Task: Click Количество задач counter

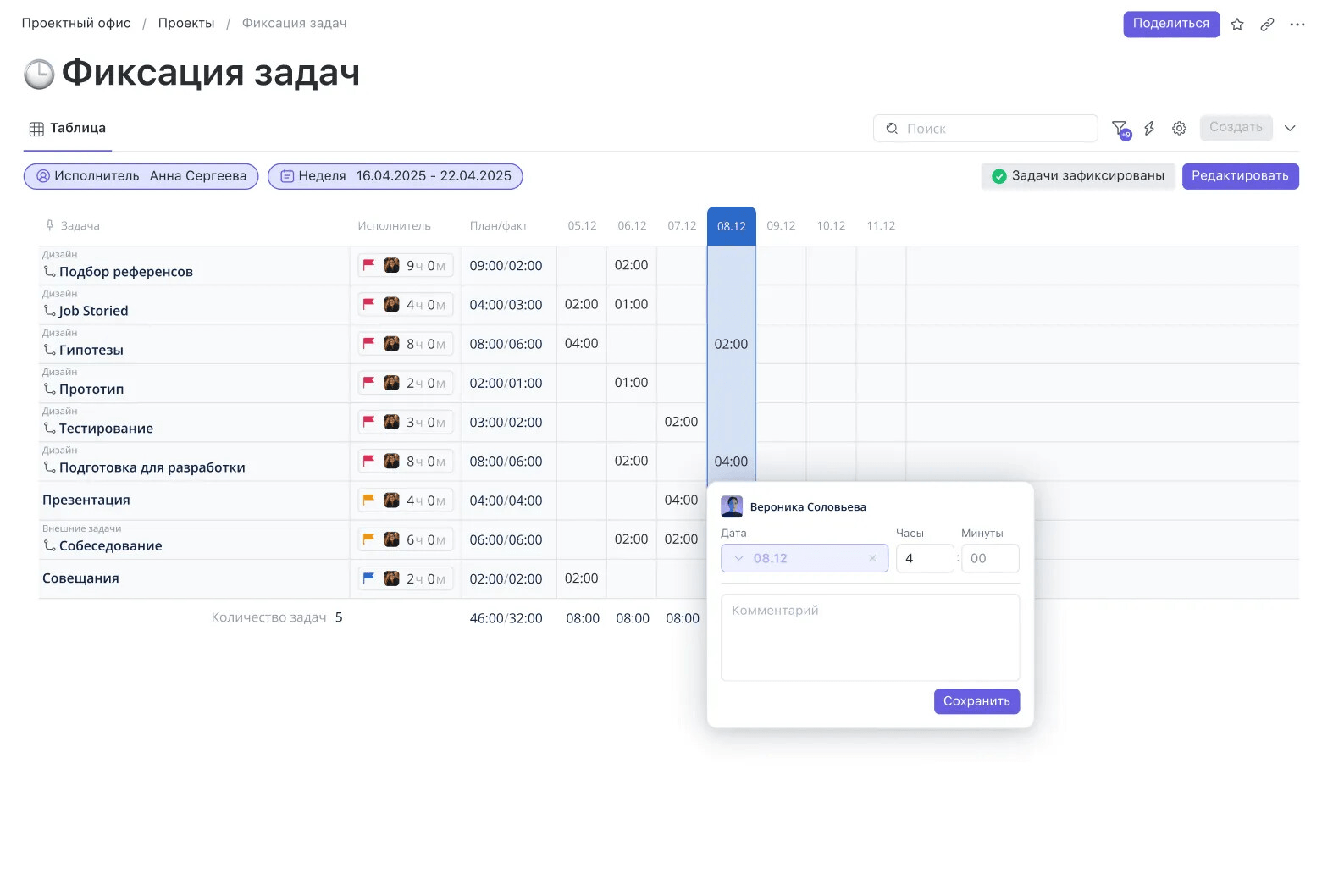Action: [x=277, y=617]
